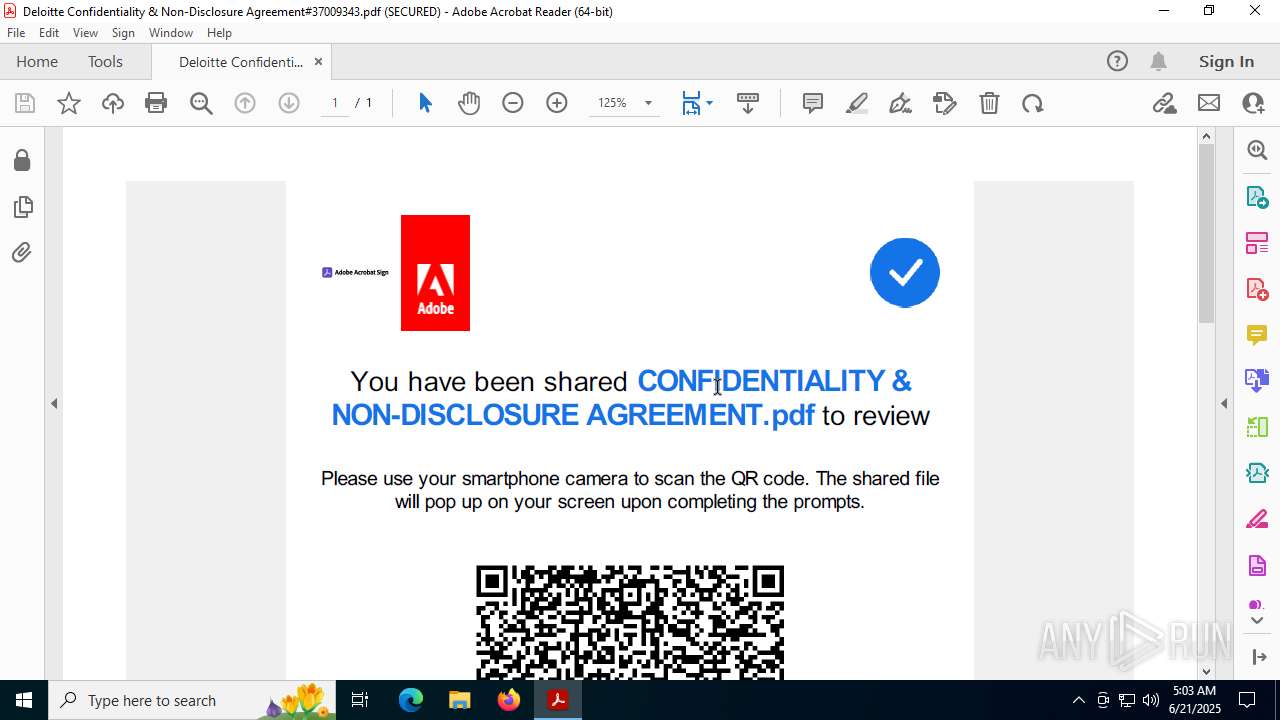Screen dimensions: 1280x720
Task: Rotate the page clockwise
Action: 1033,103
